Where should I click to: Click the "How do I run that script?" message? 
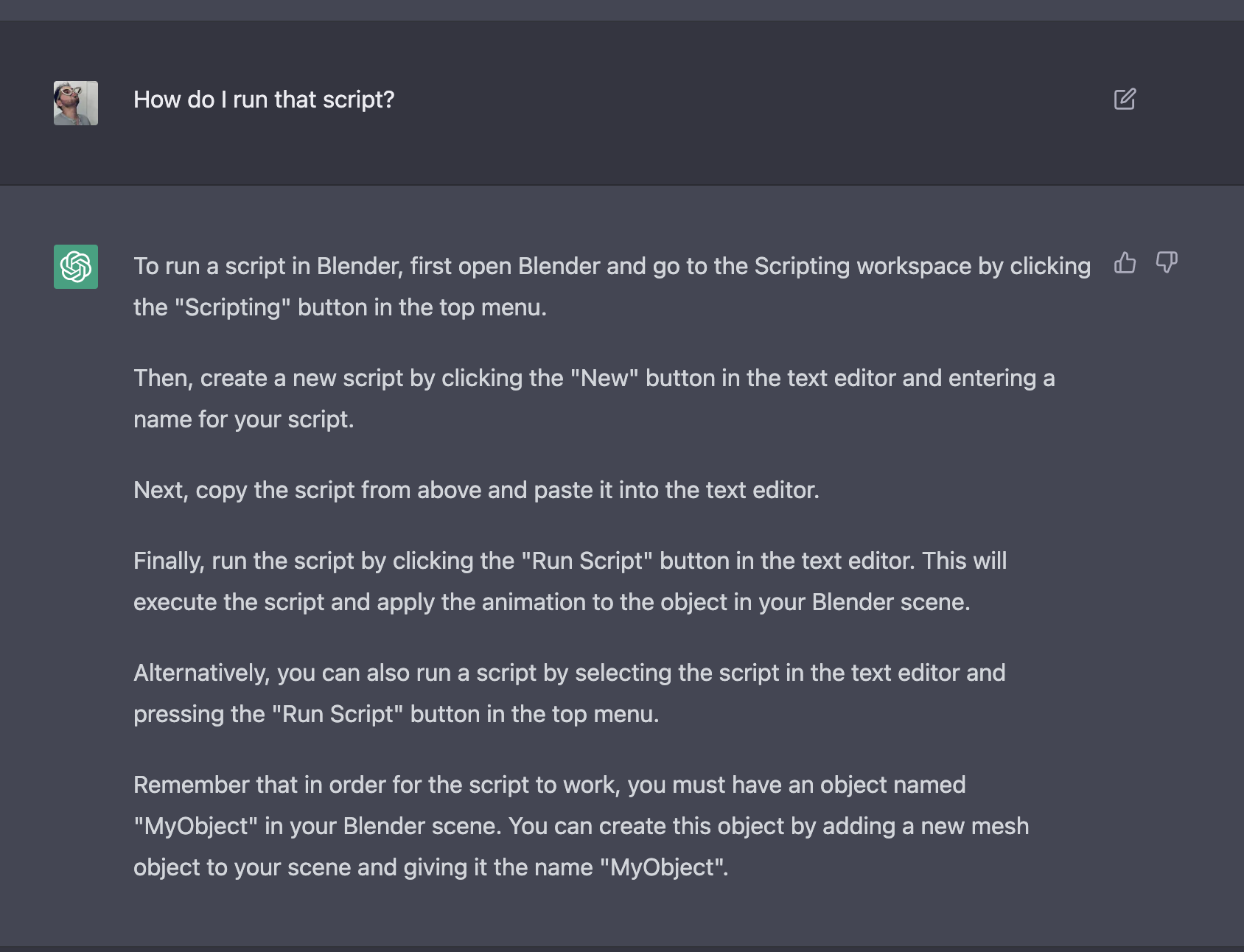pyautogui.click(x=264, y=99)
